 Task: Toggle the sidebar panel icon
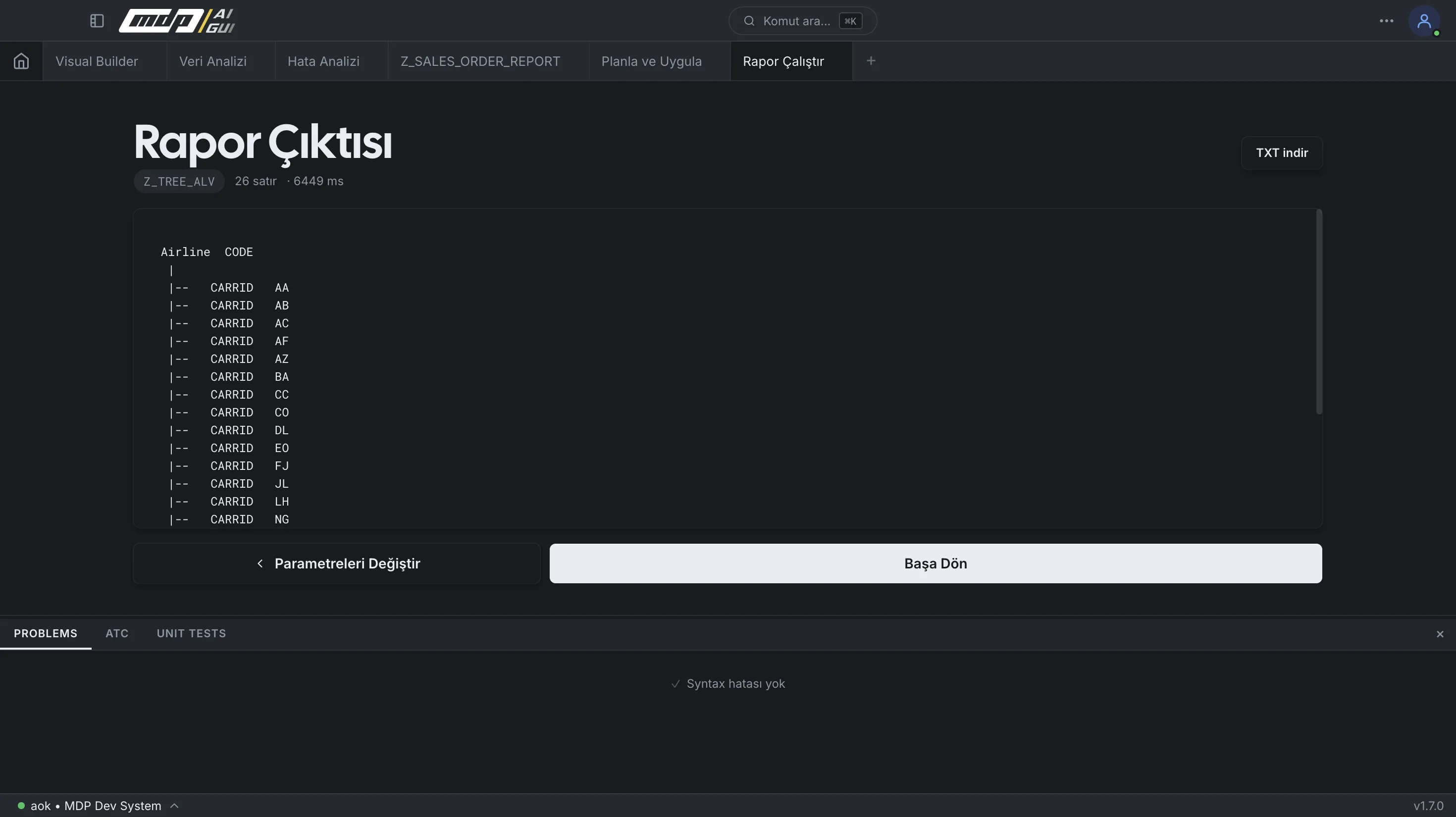tap(97, 21)
